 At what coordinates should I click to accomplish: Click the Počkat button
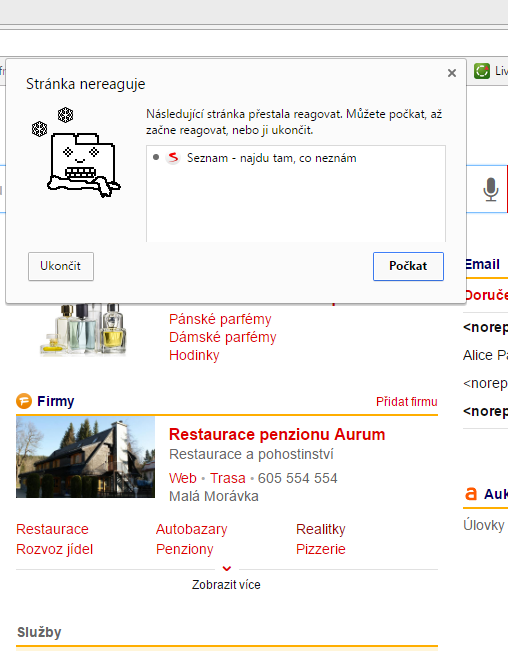(x=408, y=266)
